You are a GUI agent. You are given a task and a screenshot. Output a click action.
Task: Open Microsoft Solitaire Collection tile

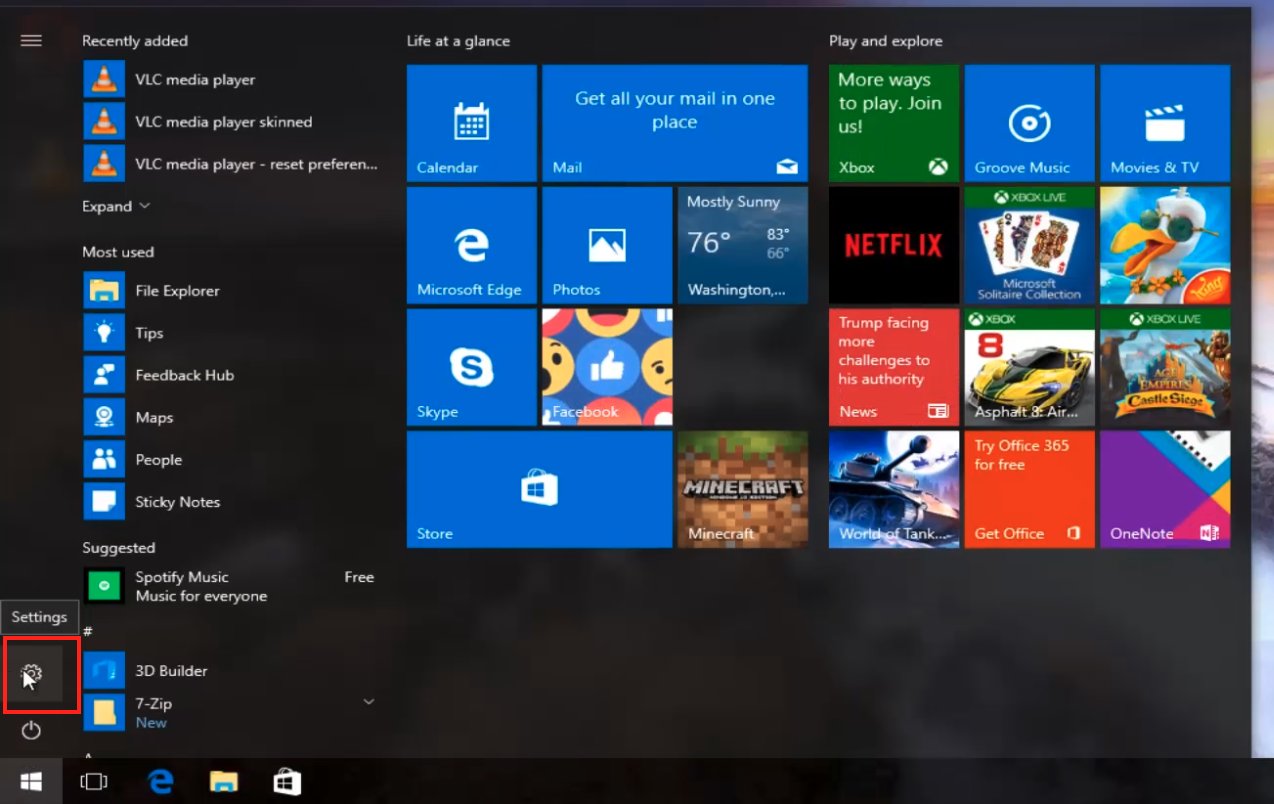tap(1029, 245)
